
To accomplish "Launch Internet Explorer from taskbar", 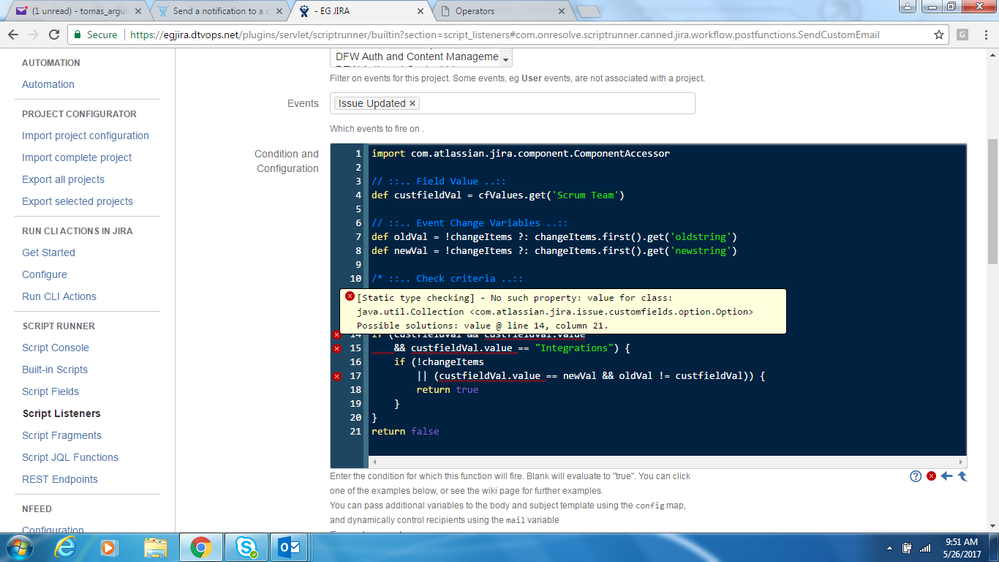I will (64, 547).
